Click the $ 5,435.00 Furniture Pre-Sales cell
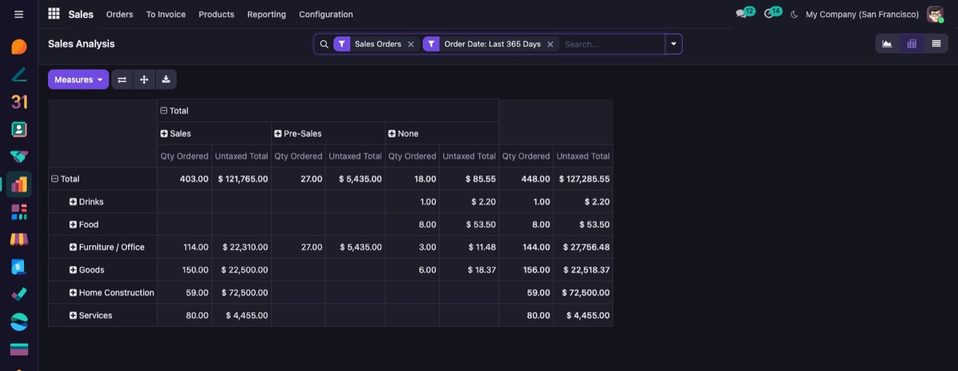This screenshot has width=958, height=371. 355,247
